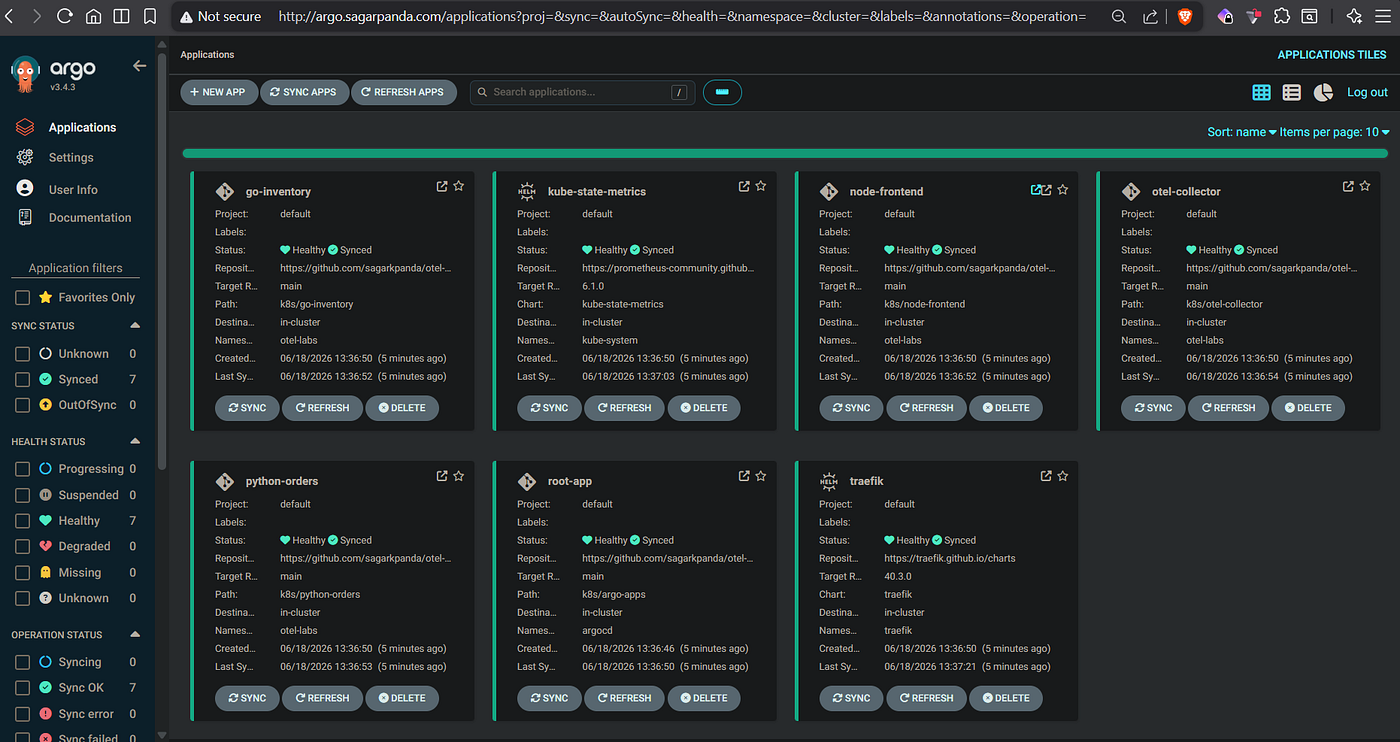Screen dimensions: 1400x742
Task: Star the python-orders application
Action: pyautogui.click(x=459, y=476)
